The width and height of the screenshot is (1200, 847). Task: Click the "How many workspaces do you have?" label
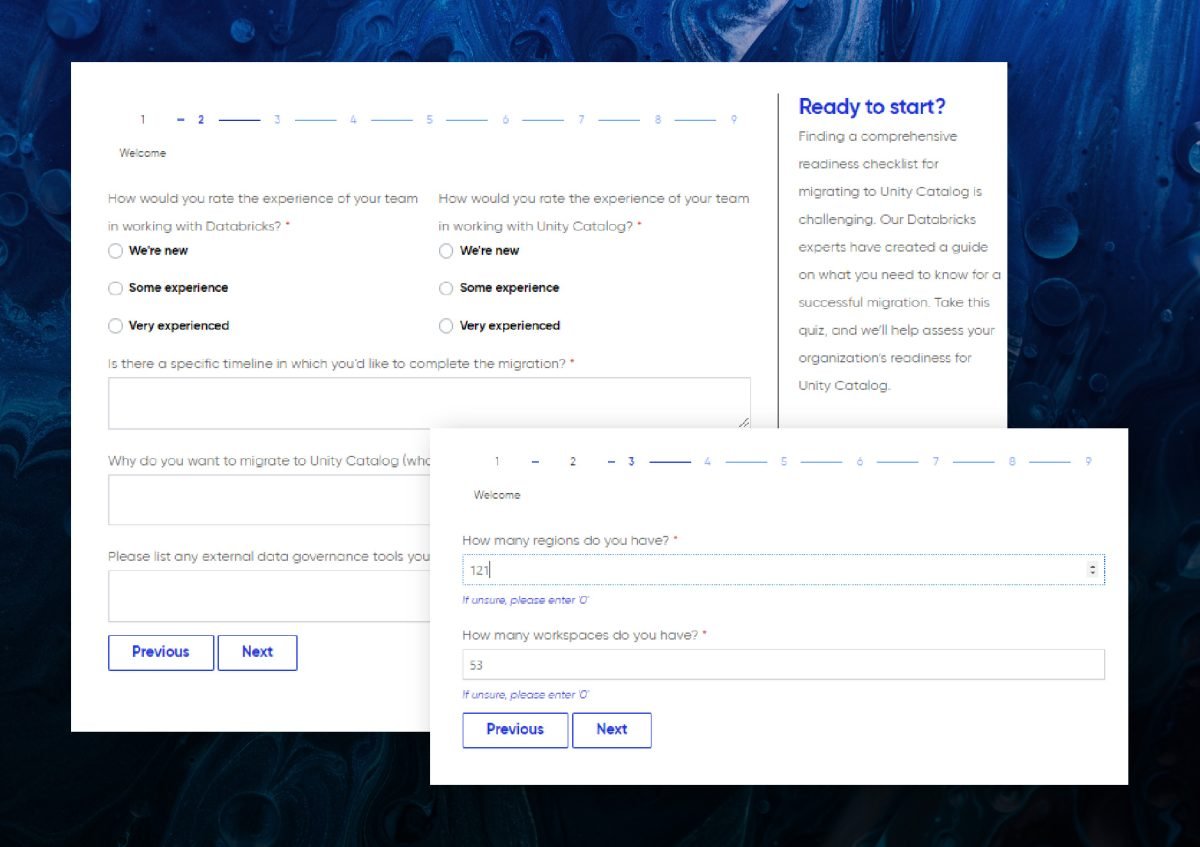[x=584, y=635]
